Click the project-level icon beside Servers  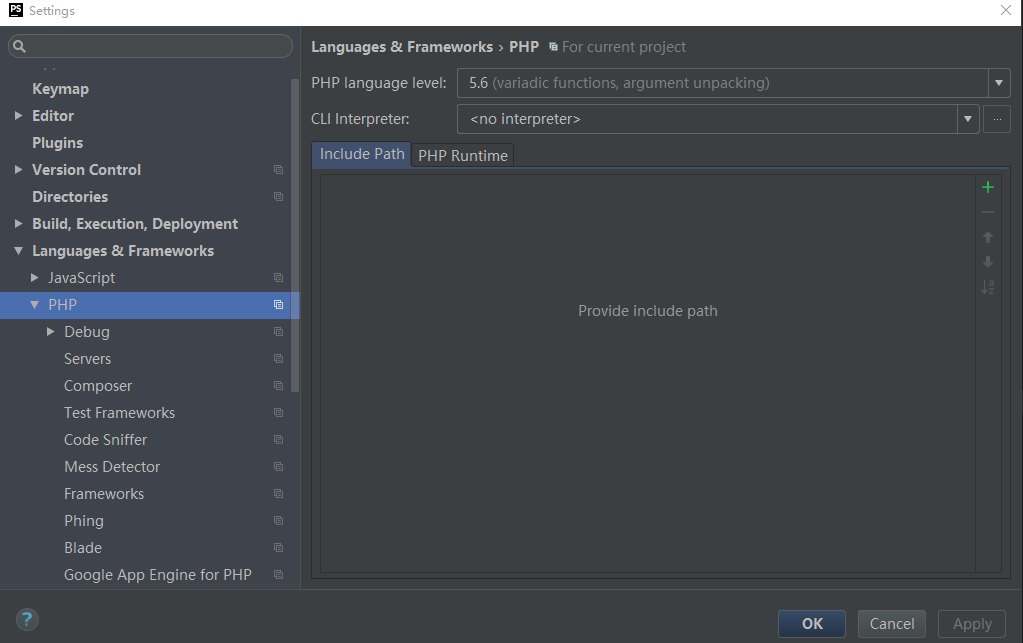coord(279,359)
